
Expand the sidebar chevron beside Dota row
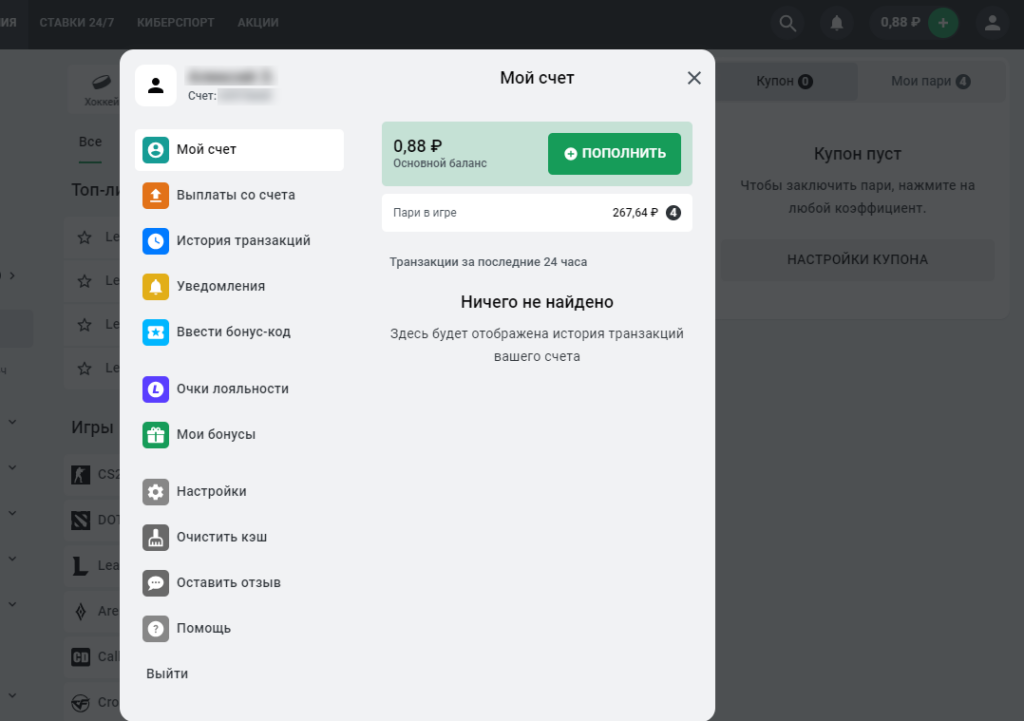12,513
